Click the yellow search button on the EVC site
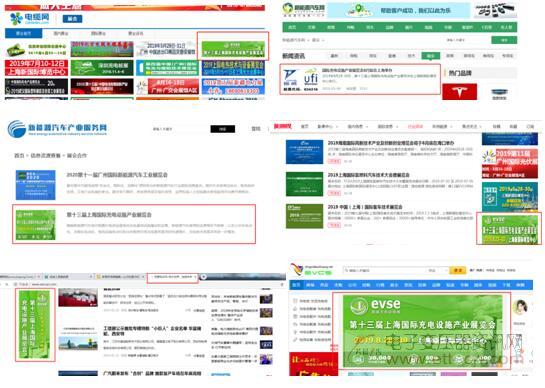The image size is (545, 388). coord(458,270)
